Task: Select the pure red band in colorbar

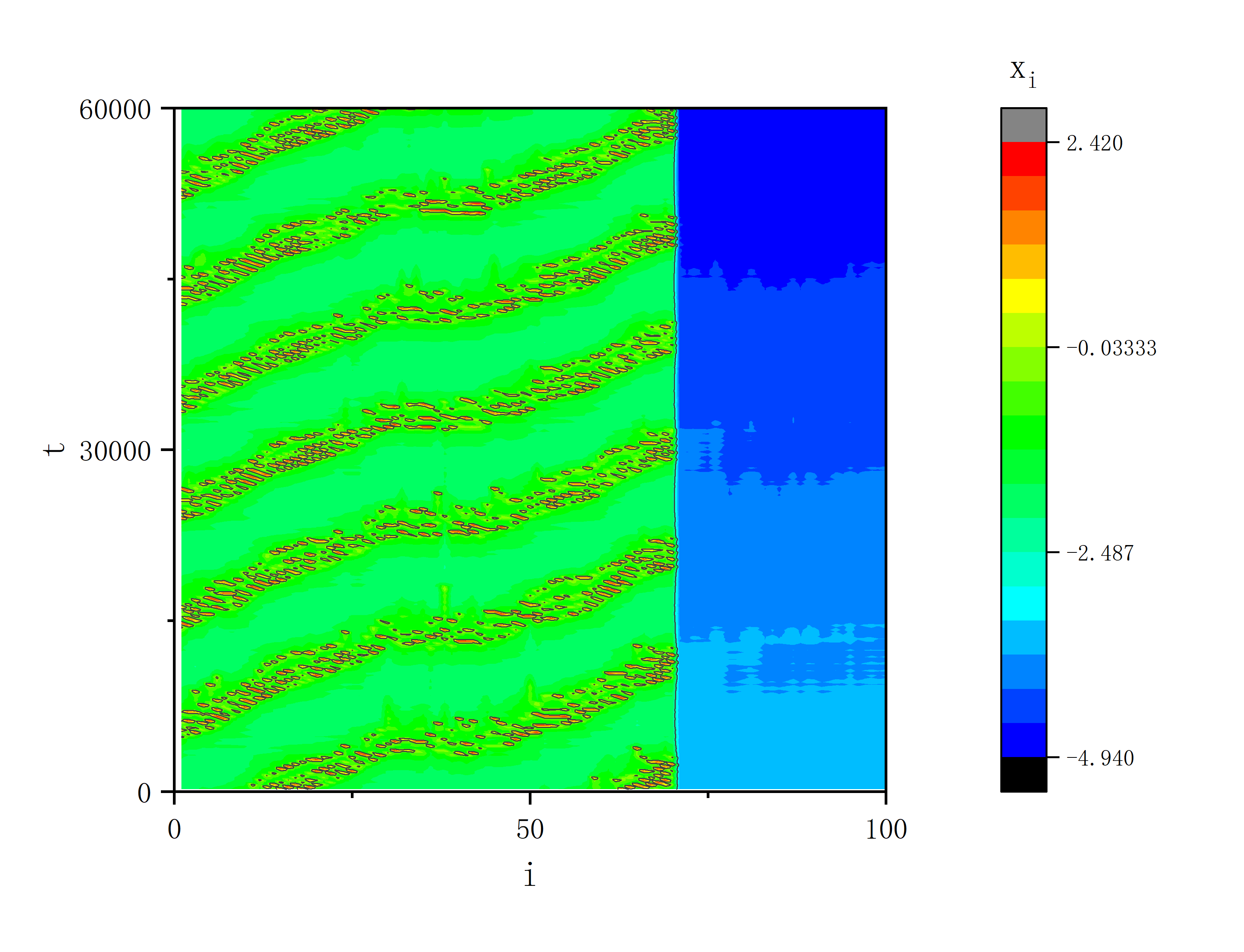Action: tap(1024, 159)
